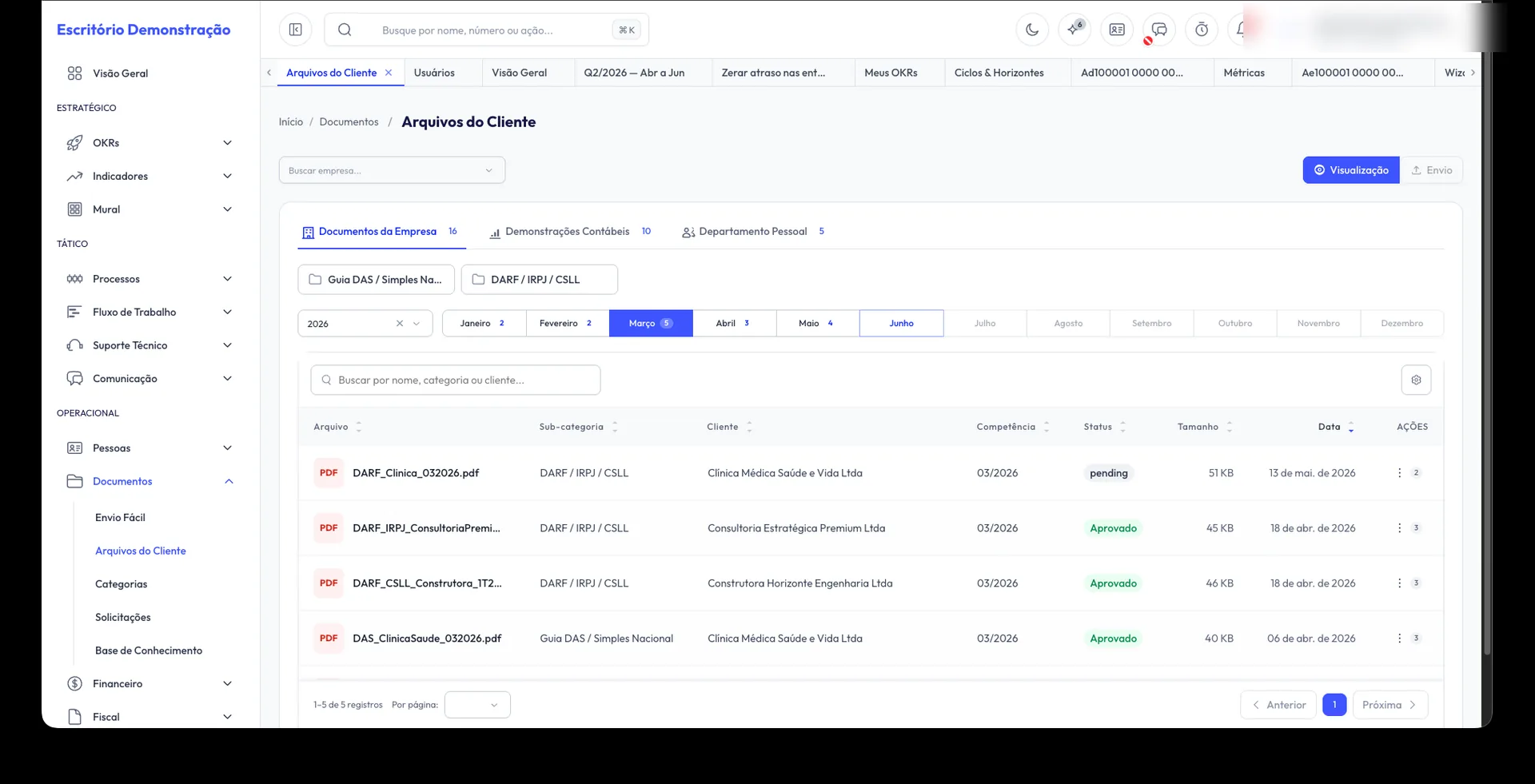Open actions menu for DAS_ClinicaSaude_032026.pdf

(x=1399, y=639)
